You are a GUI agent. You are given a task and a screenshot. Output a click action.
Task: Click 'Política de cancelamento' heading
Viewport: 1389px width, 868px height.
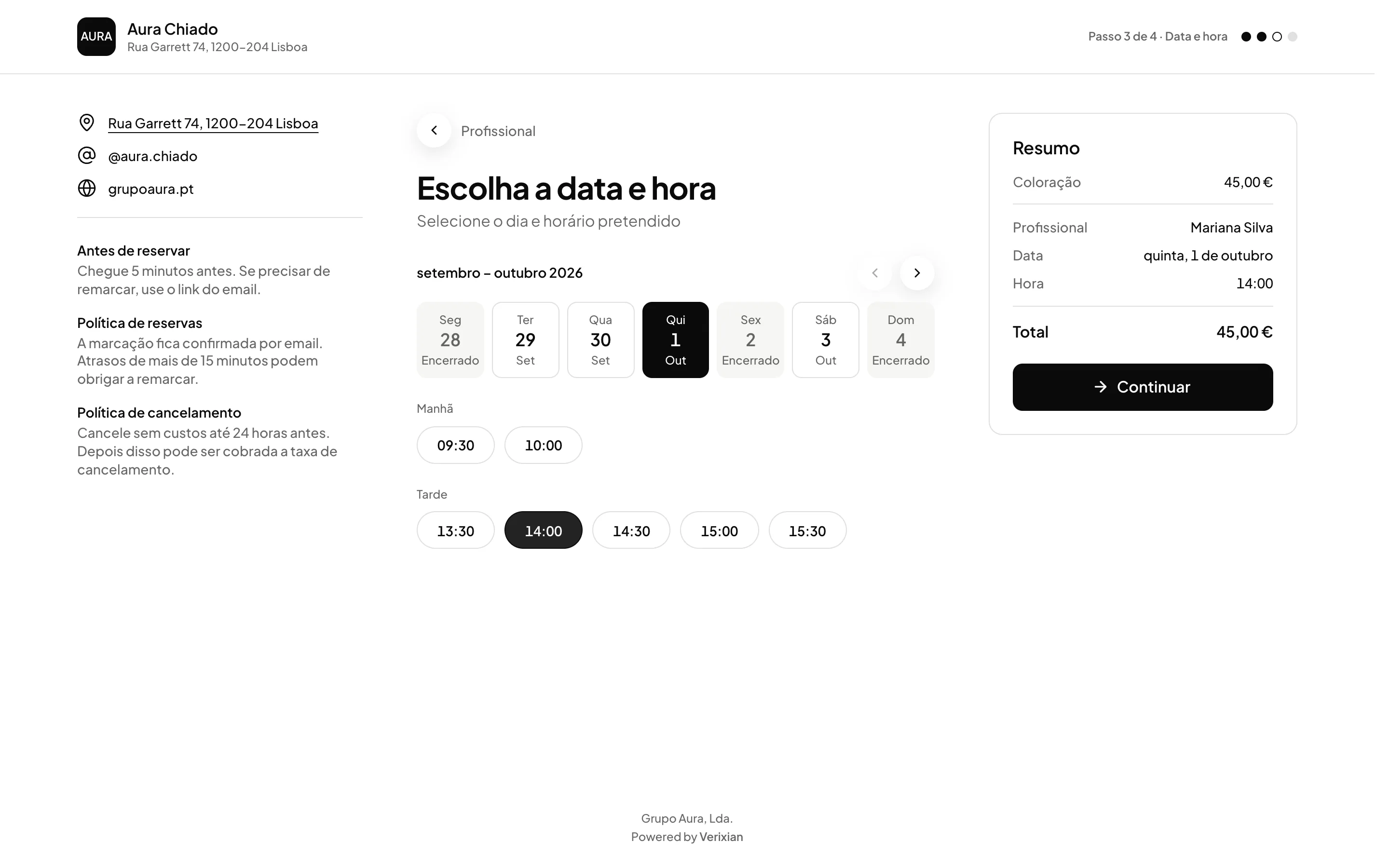click(159, 413)
